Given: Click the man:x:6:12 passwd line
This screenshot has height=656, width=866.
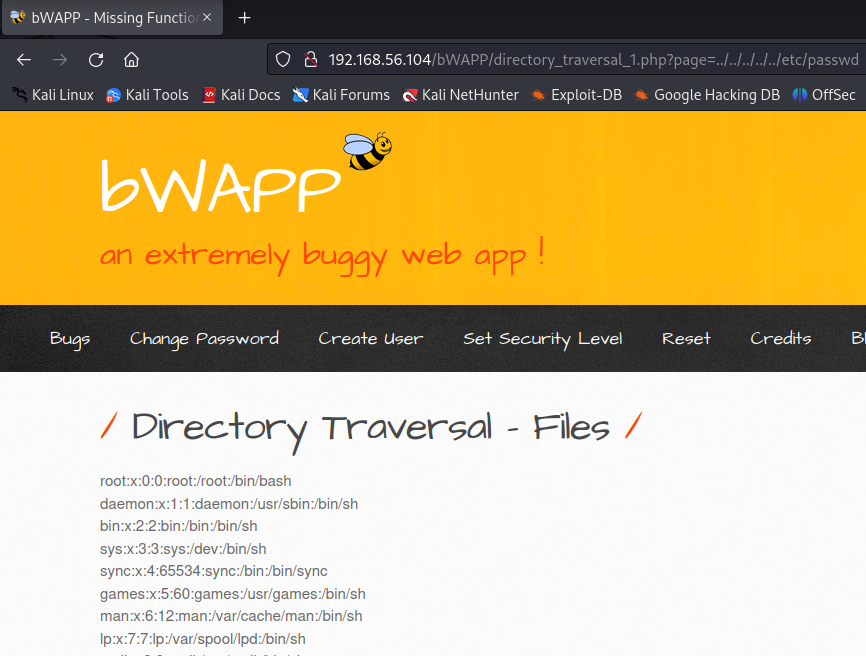Looking at the screenshot, I should pyautogui.click(x=231, y=616).
